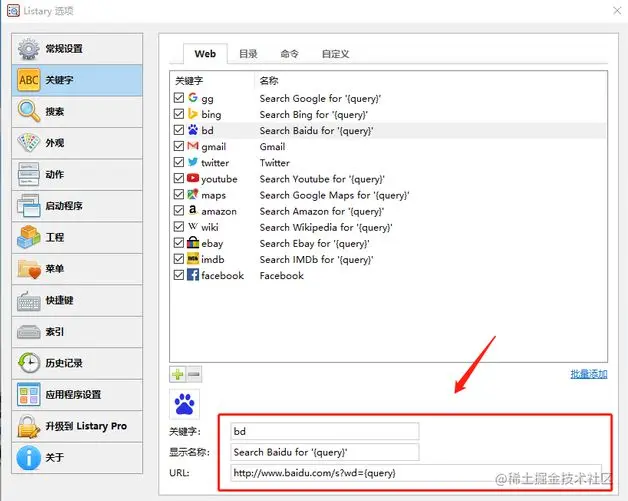
Task: Select 'Search Youtube for {query}' row text
Action: point(322,179)
